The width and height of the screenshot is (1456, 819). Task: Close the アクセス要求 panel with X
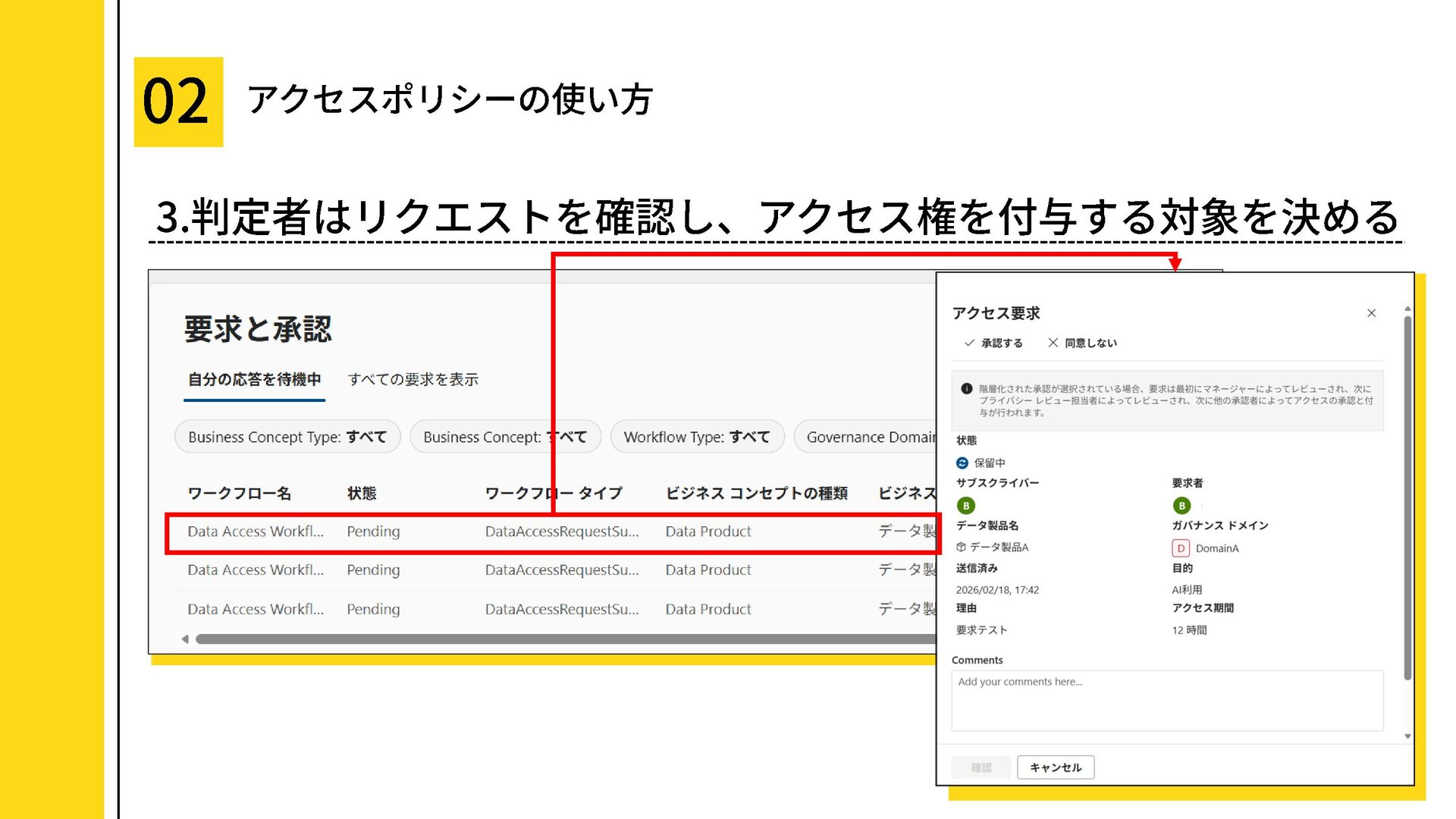pos(1371,313)
